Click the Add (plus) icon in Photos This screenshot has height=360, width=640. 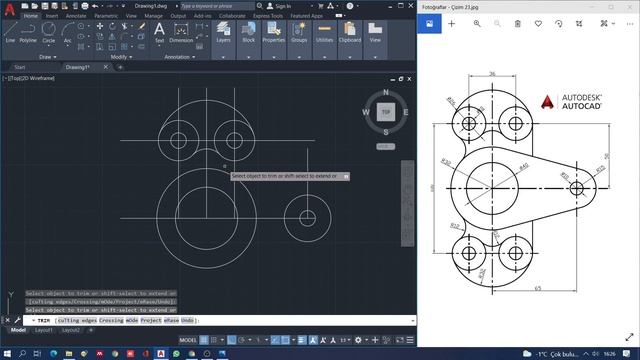tap(451, 24)
